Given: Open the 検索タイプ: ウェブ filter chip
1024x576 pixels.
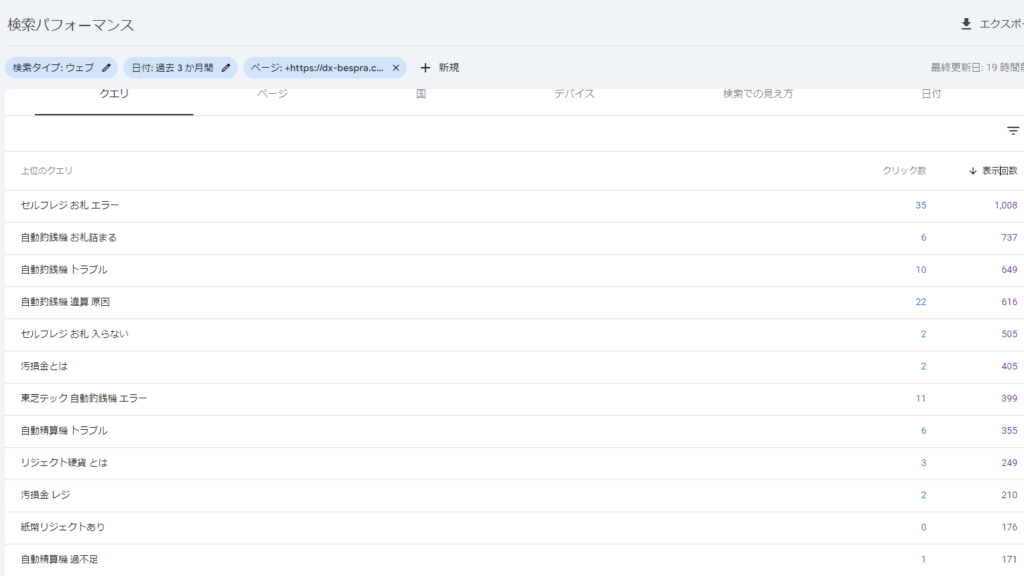Looking at the screenshot, I should click(x=53, y=68).
